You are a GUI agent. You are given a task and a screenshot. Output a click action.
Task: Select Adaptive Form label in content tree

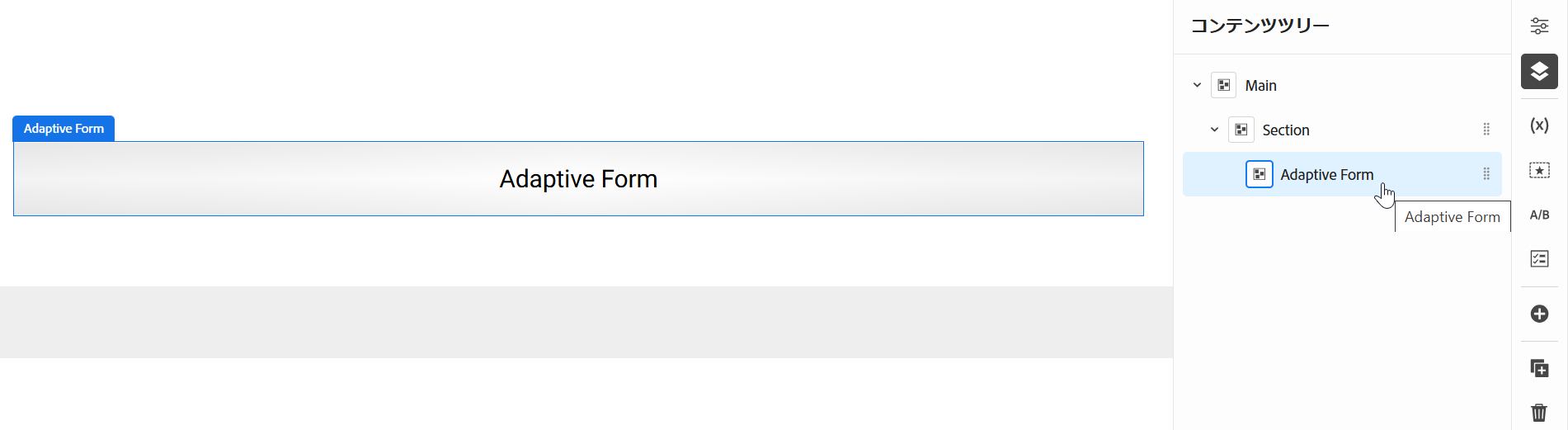[1326, 175]
